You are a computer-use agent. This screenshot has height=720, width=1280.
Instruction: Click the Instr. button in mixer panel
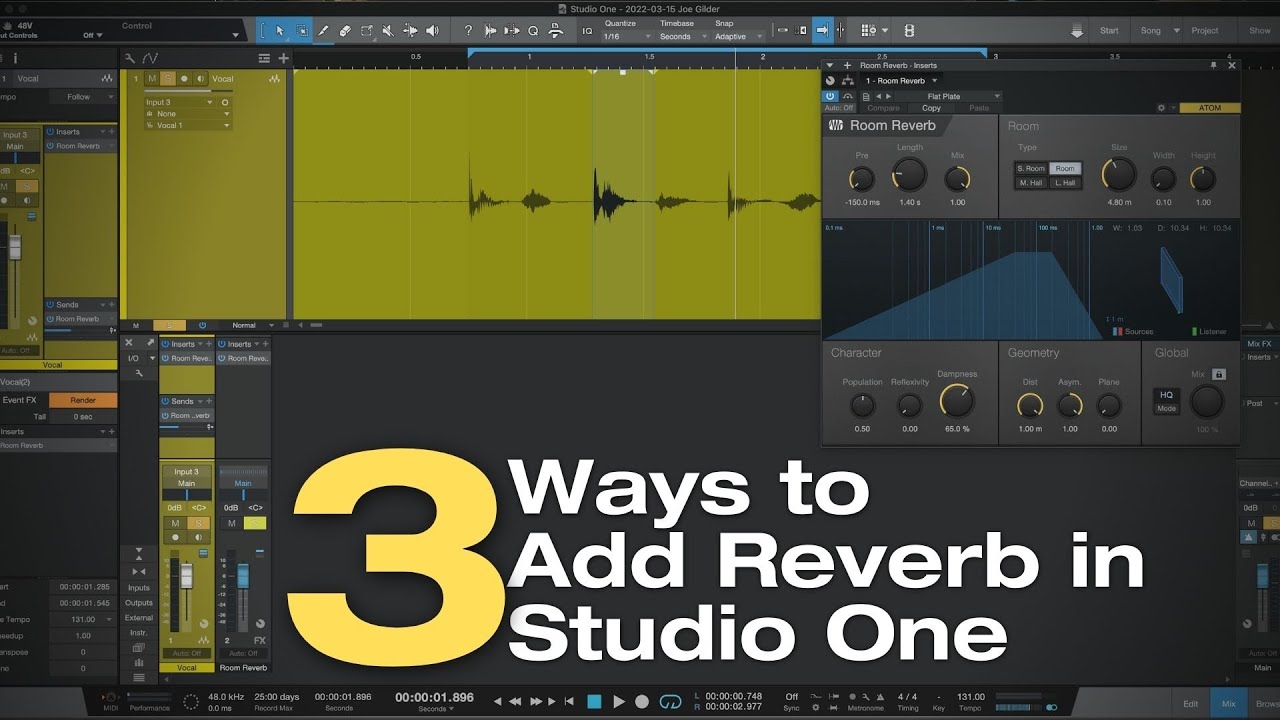point(139,633)
